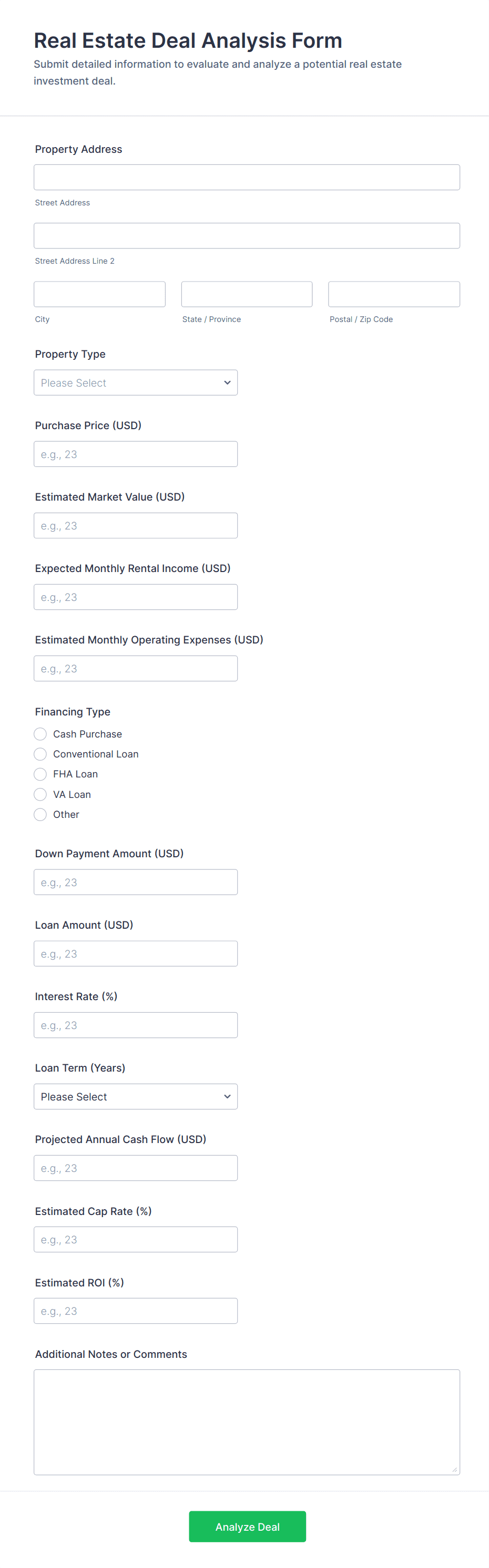This screenshot has width=489, height=1568.
Task: Click the Street Address Line 2 field
Action: (x=247, y=235)
